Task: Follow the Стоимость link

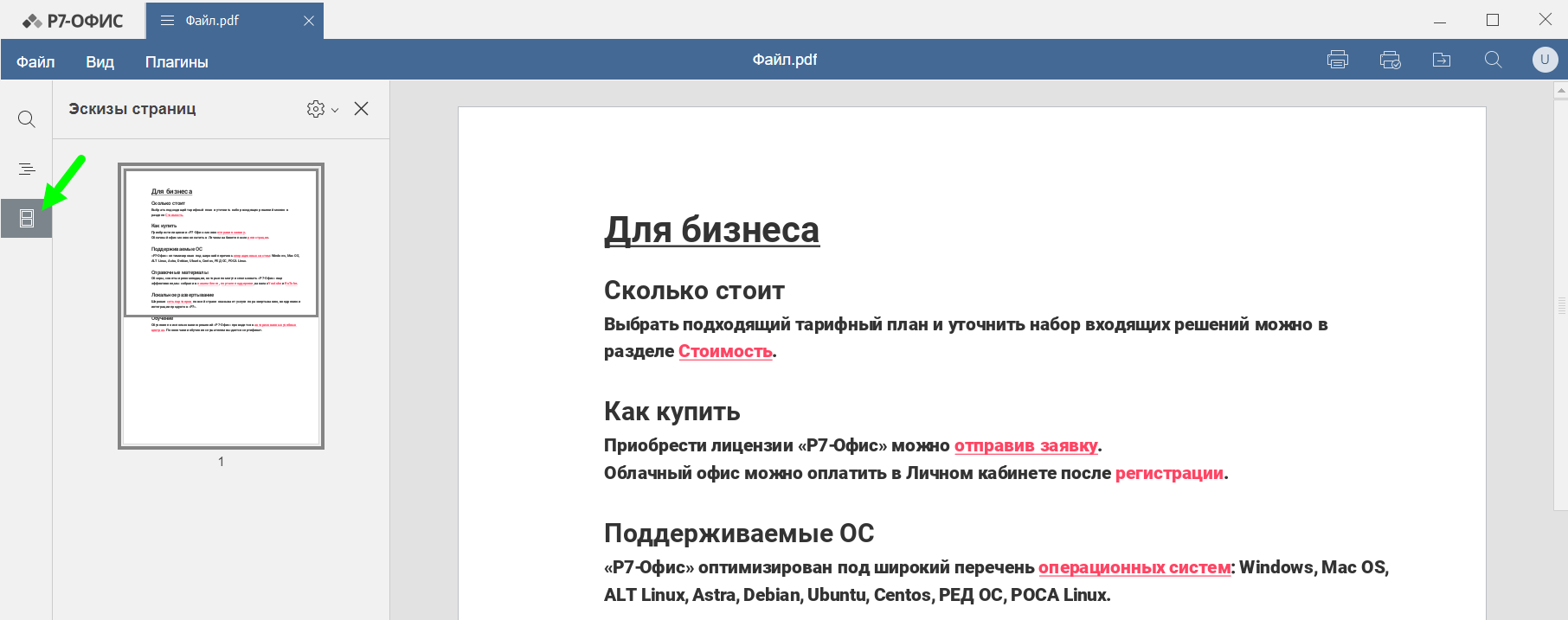Action: point(724,352)
